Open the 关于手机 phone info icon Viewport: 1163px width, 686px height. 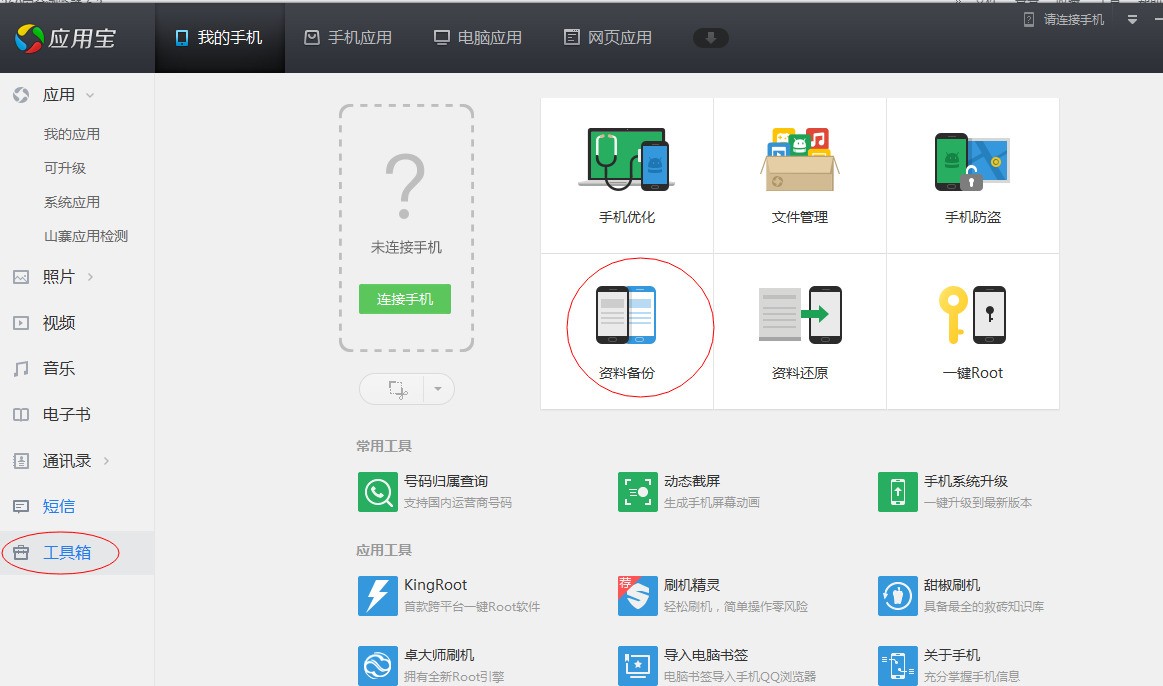click(897, 665)
